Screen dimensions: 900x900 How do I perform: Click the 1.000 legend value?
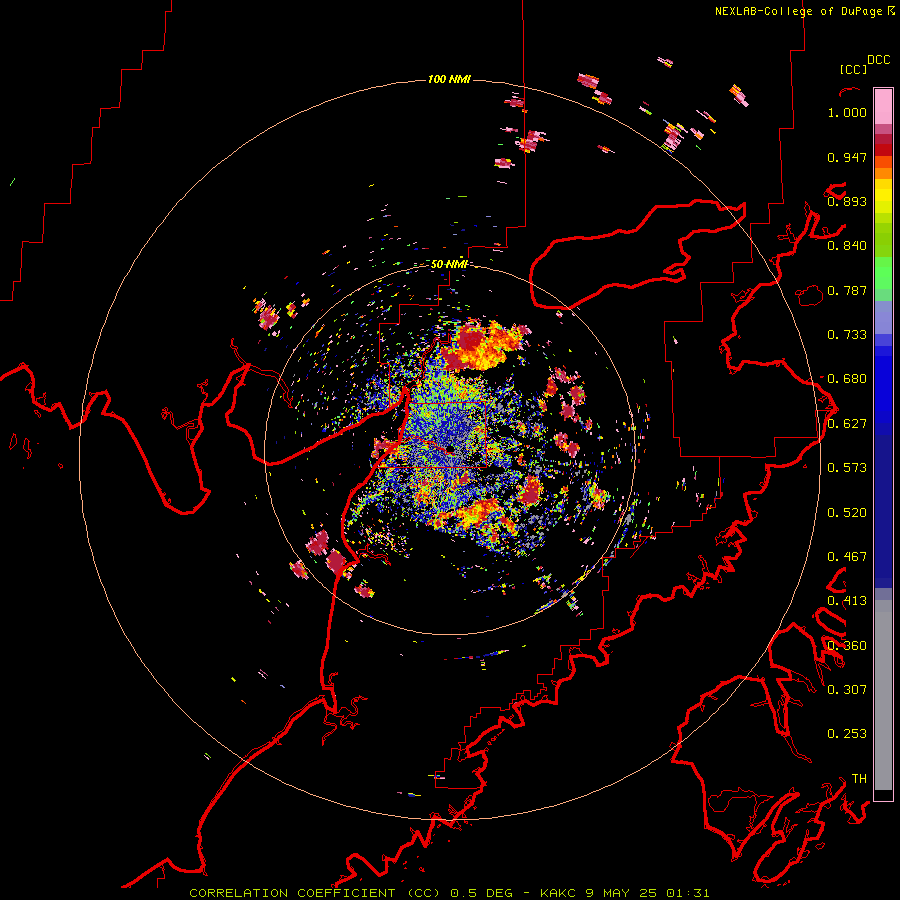click(x=847, y=113)
